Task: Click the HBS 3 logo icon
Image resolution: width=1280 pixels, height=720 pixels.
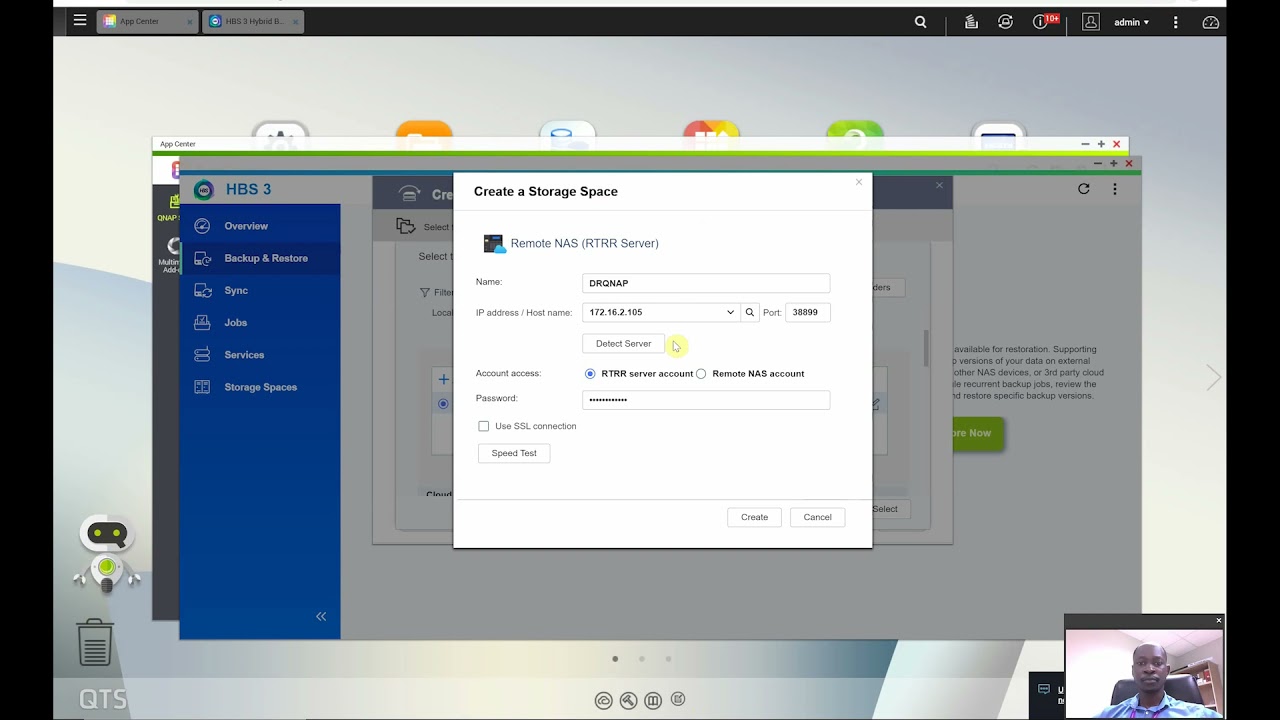Action: coord(204,189)
